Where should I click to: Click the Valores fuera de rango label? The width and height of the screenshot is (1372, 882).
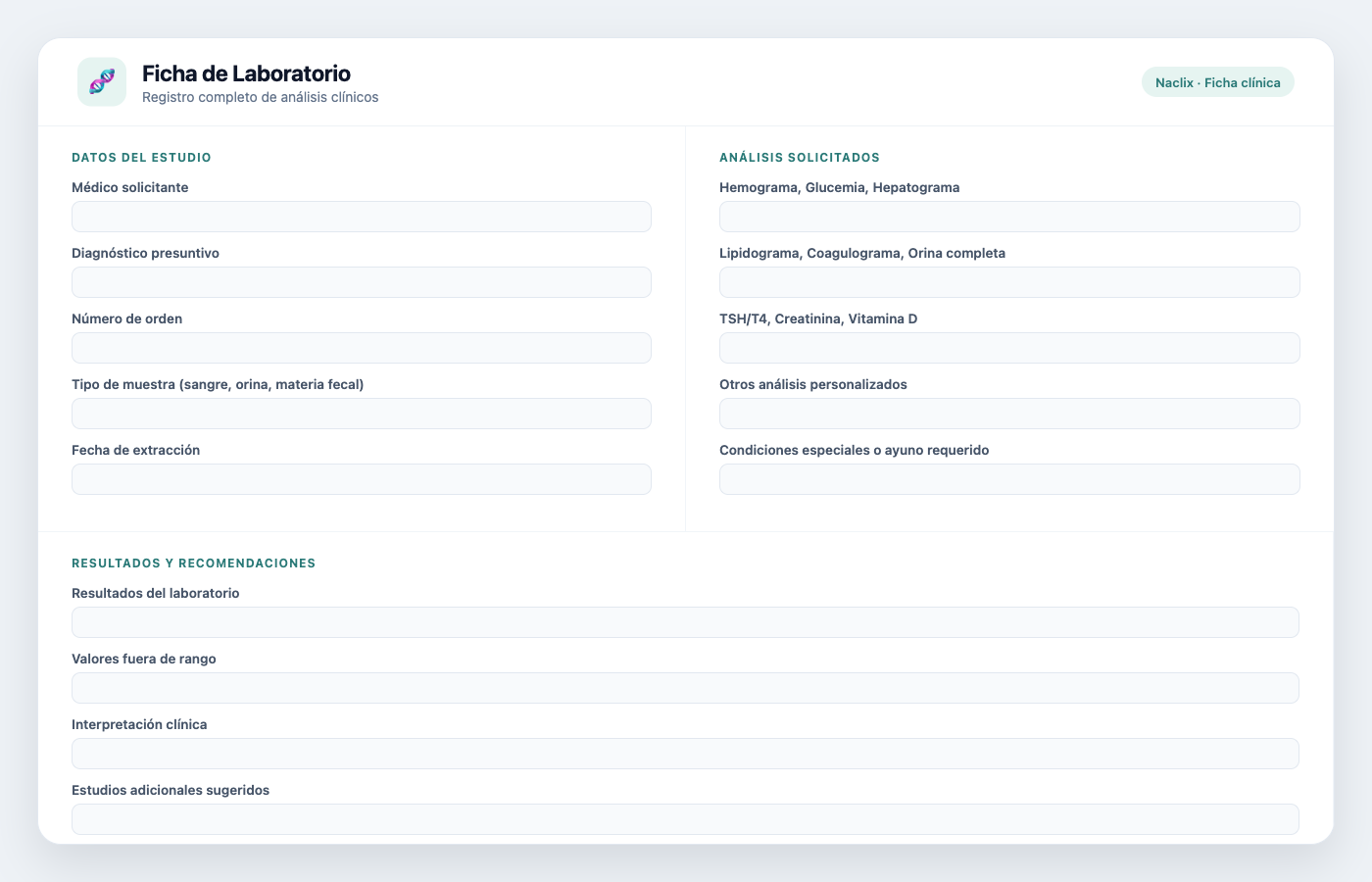pyautogui.click(x=144, y=659)
